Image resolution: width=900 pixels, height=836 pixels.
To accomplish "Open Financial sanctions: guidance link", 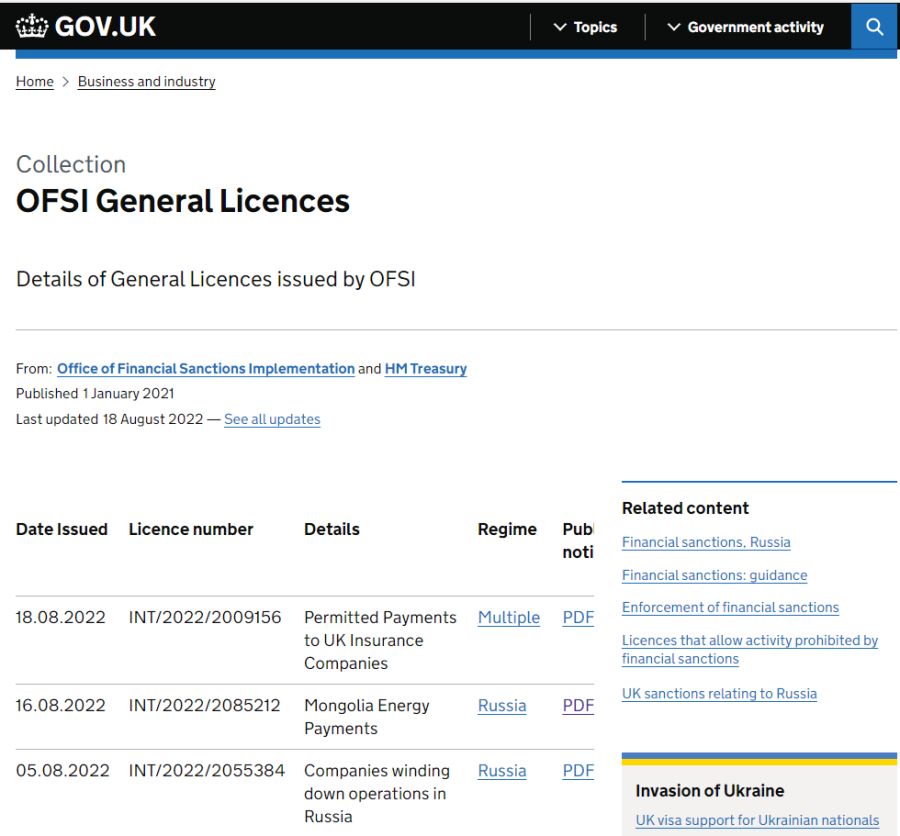I will [x=715, y=575].
